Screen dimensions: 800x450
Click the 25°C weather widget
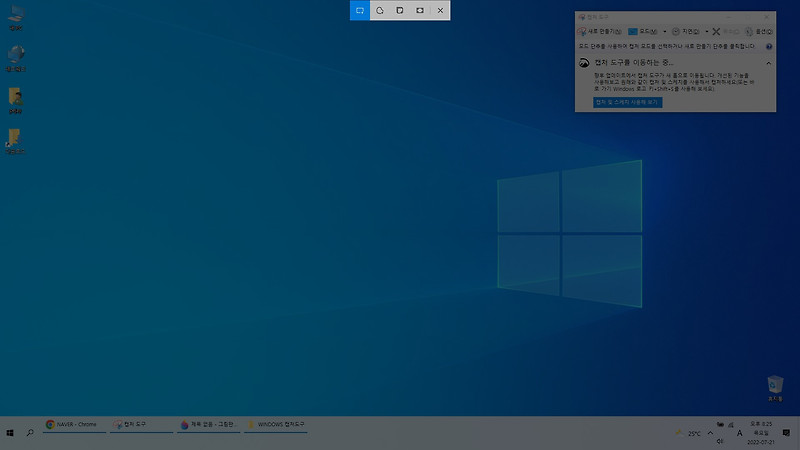click(x=688, y=433)
